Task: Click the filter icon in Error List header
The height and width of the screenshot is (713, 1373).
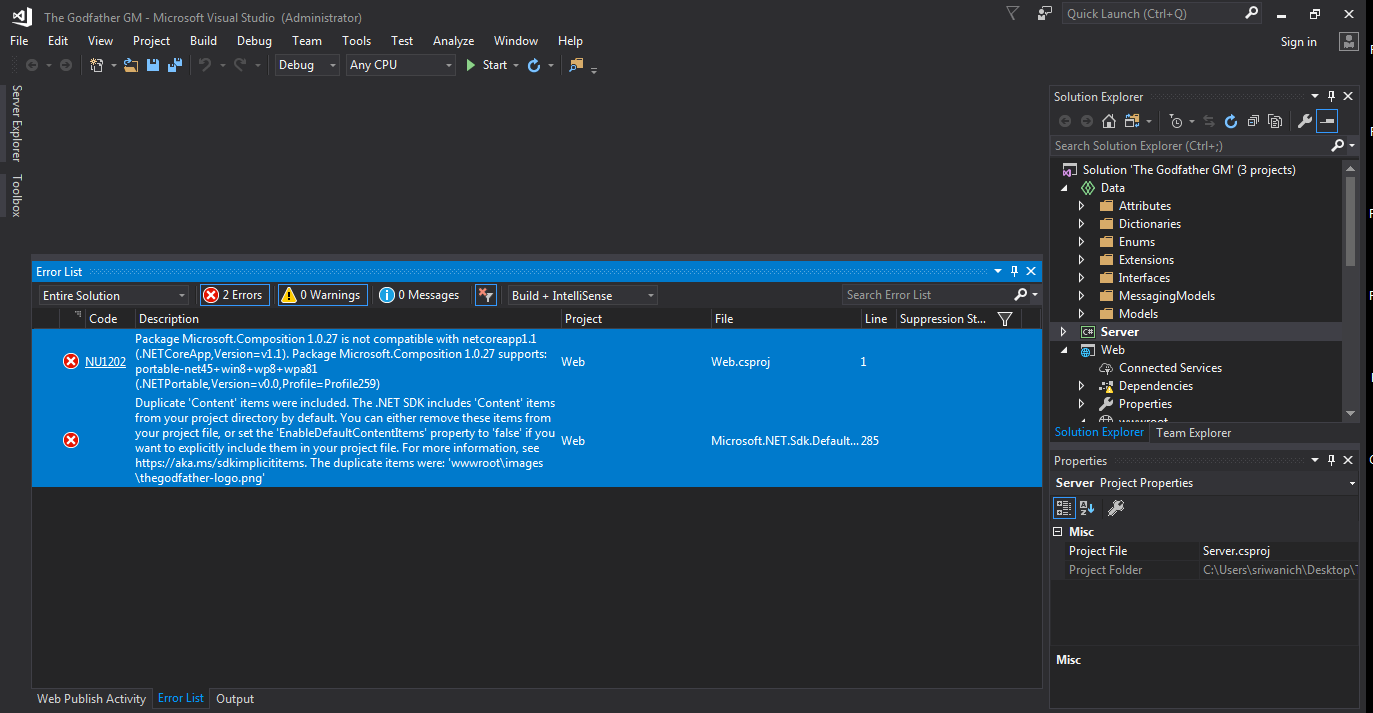Action: coord(1005,319)
